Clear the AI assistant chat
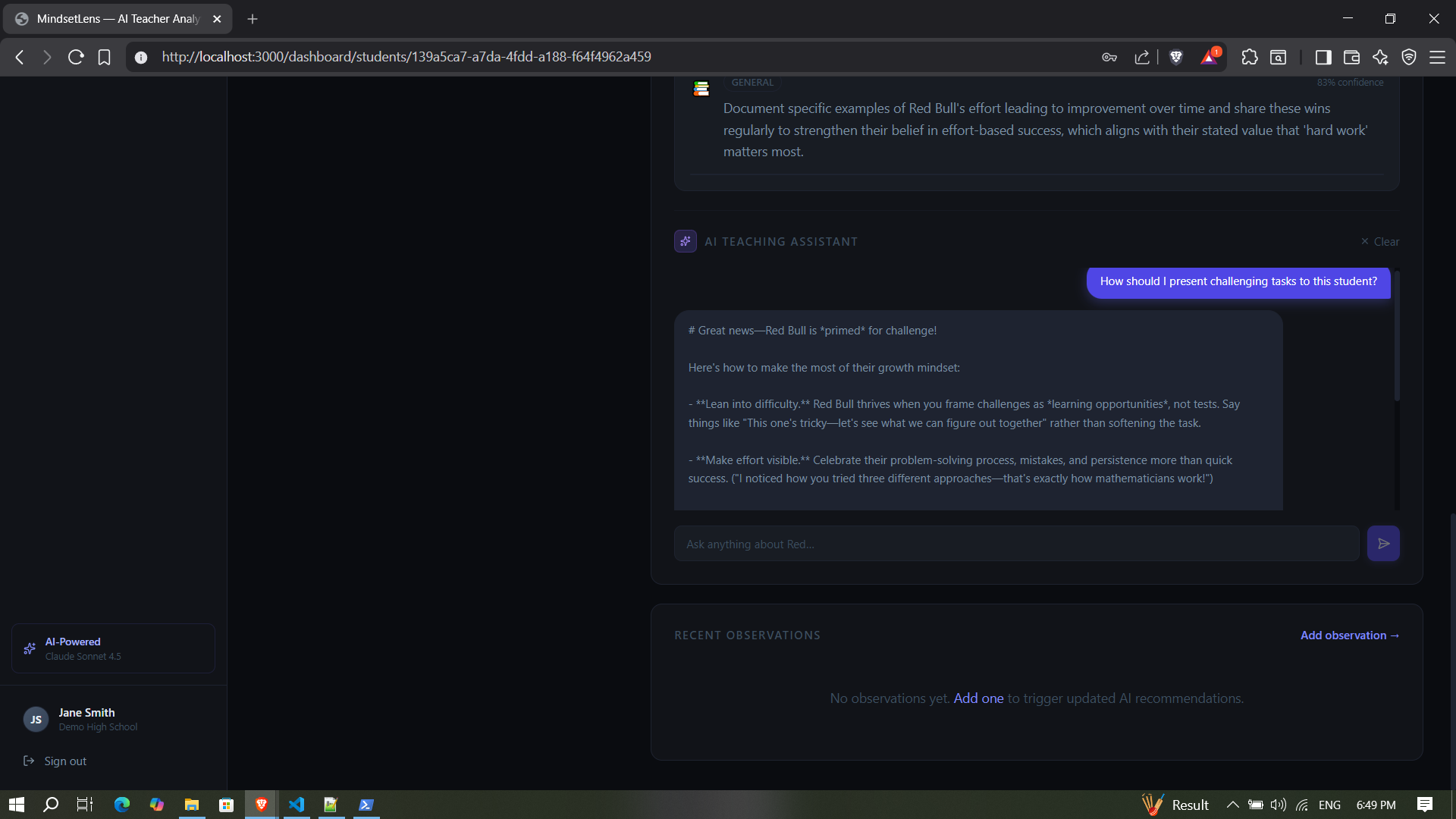Viewport: 1456px width, 819px height. pos(1380,242)
